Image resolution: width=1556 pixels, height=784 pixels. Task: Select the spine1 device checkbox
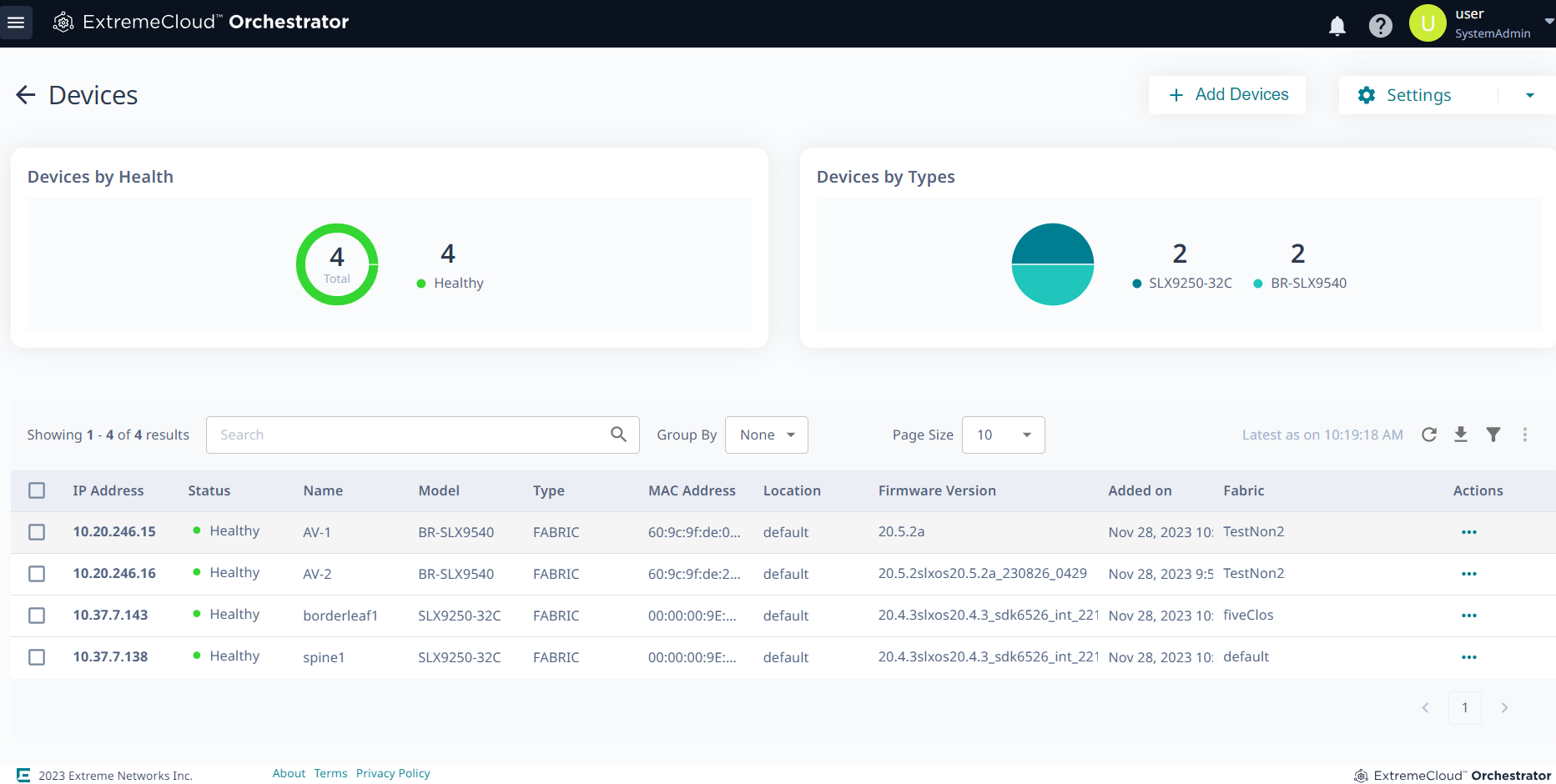tap(37, 657)
